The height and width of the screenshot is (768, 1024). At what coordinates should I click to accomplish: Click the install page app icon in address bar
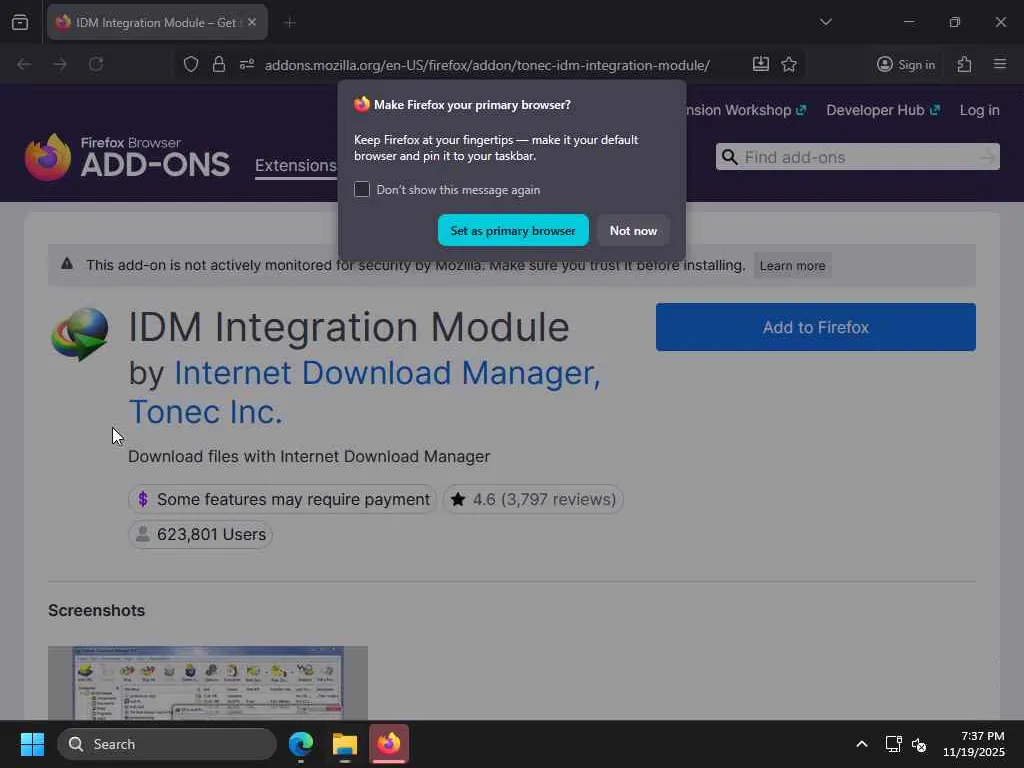pyautogui.click(x=761, y=64)
